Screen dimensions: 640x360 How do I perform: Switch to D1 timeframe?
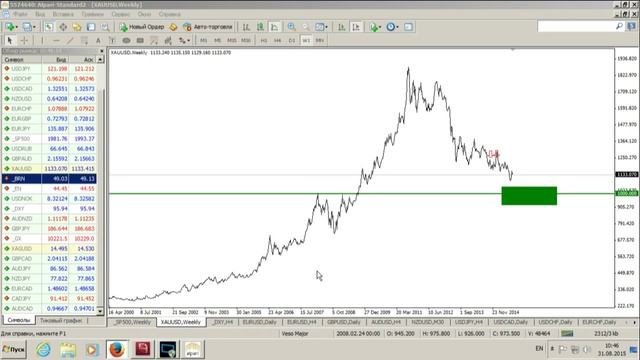coord(292,40)
